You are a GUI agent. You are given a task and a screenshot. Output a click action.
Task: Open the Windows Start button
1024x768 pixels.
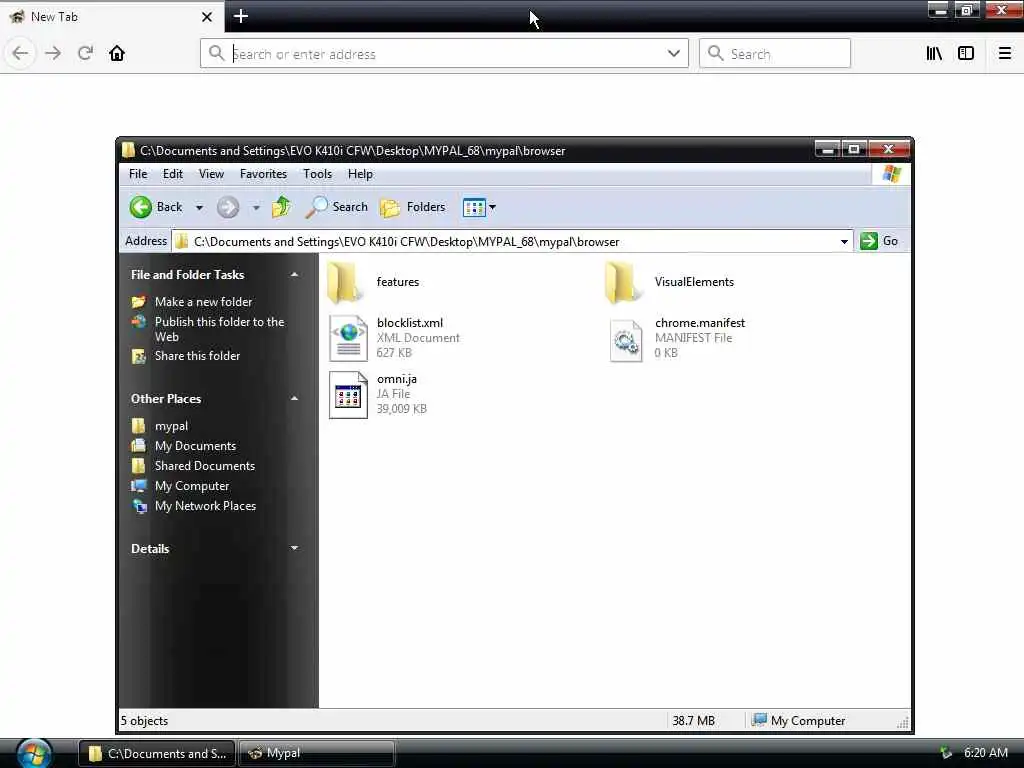(34, 753)
